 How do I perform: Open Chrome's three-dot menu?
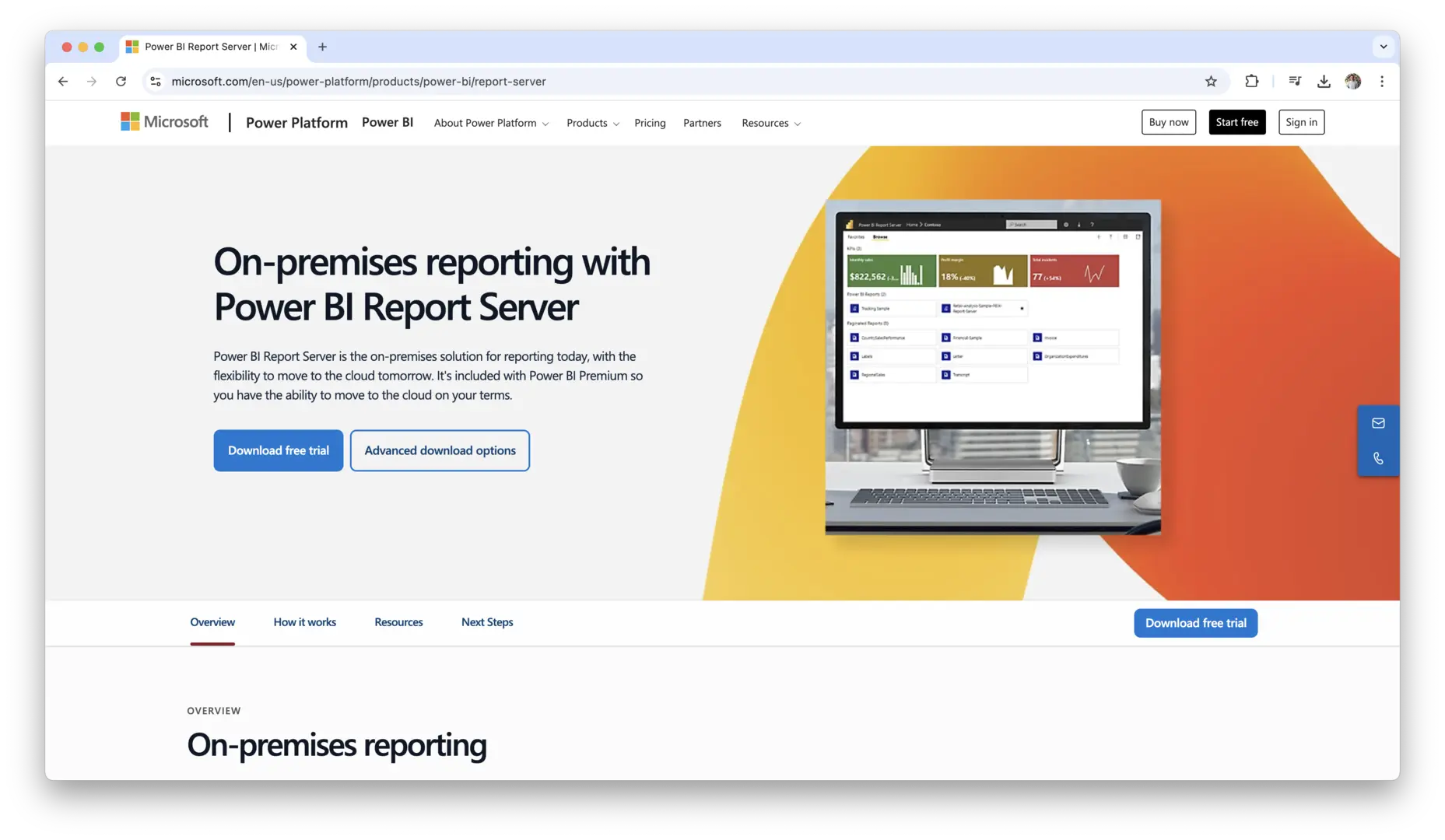(1382, 81)
